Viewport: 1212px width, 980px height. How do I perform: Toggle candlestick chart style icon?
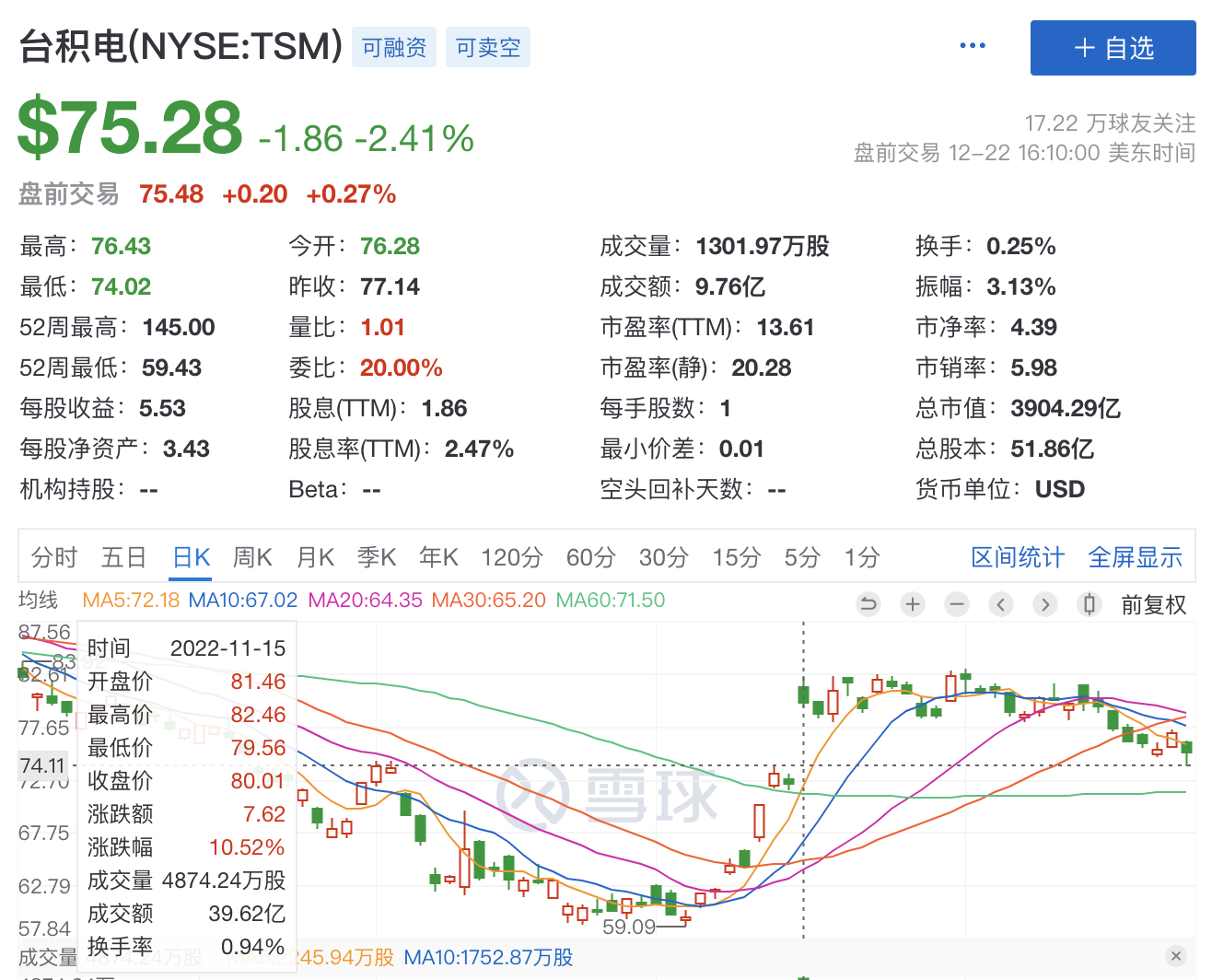(1090, 604)
